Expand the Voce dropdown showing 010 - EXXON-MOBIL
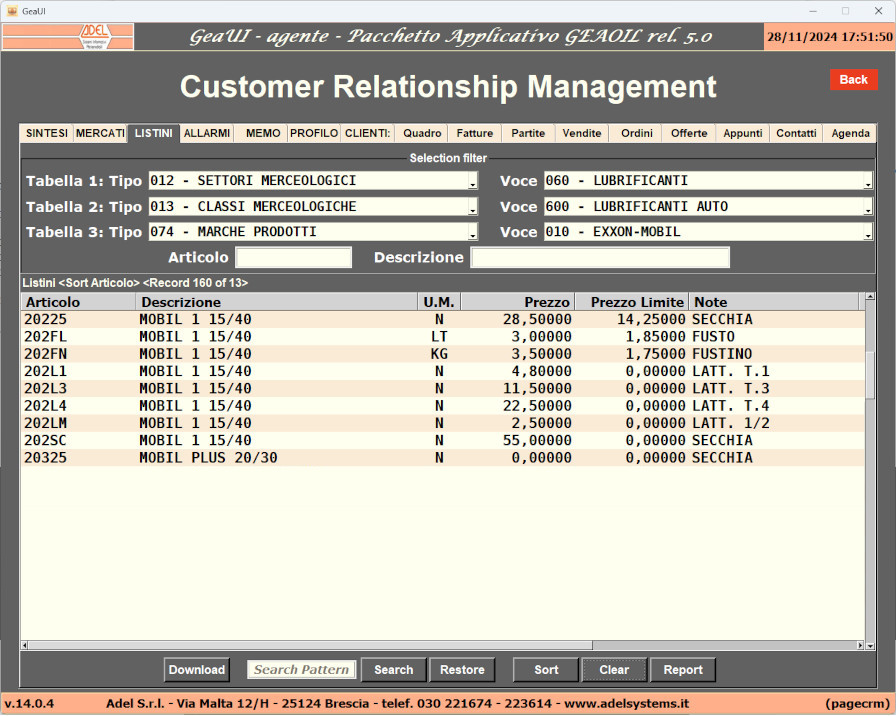Viewport: 896px width, 716px height. click(868, 232)
